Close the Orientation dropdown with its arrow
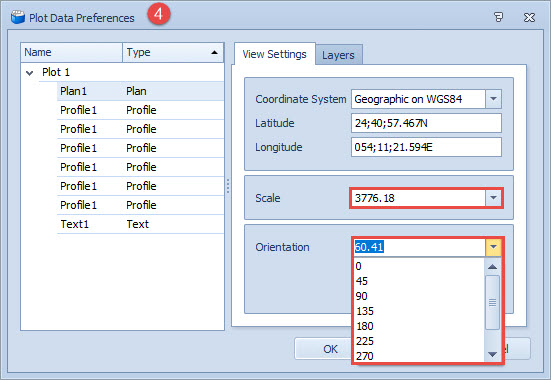Viewport: 551px width, 380px height. click(493, 247)
